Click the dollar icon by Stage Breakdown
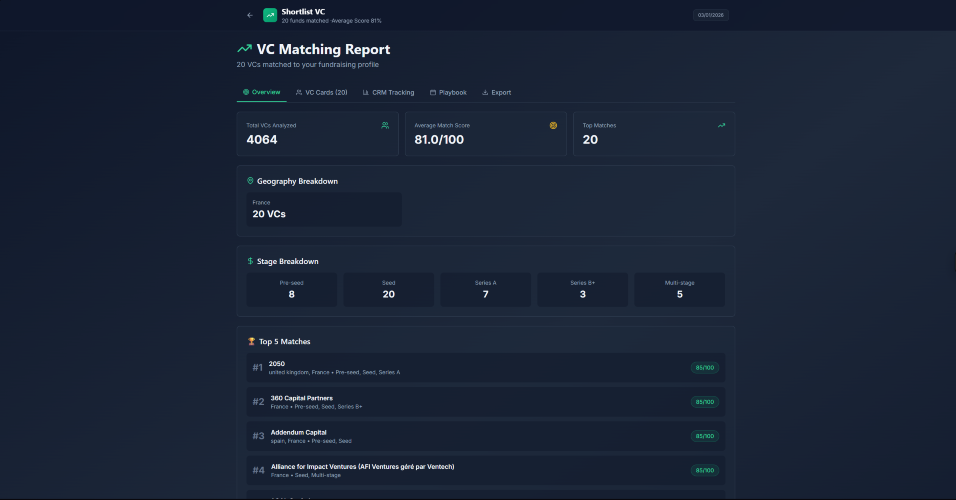956x500 pixels. (250, 261)
